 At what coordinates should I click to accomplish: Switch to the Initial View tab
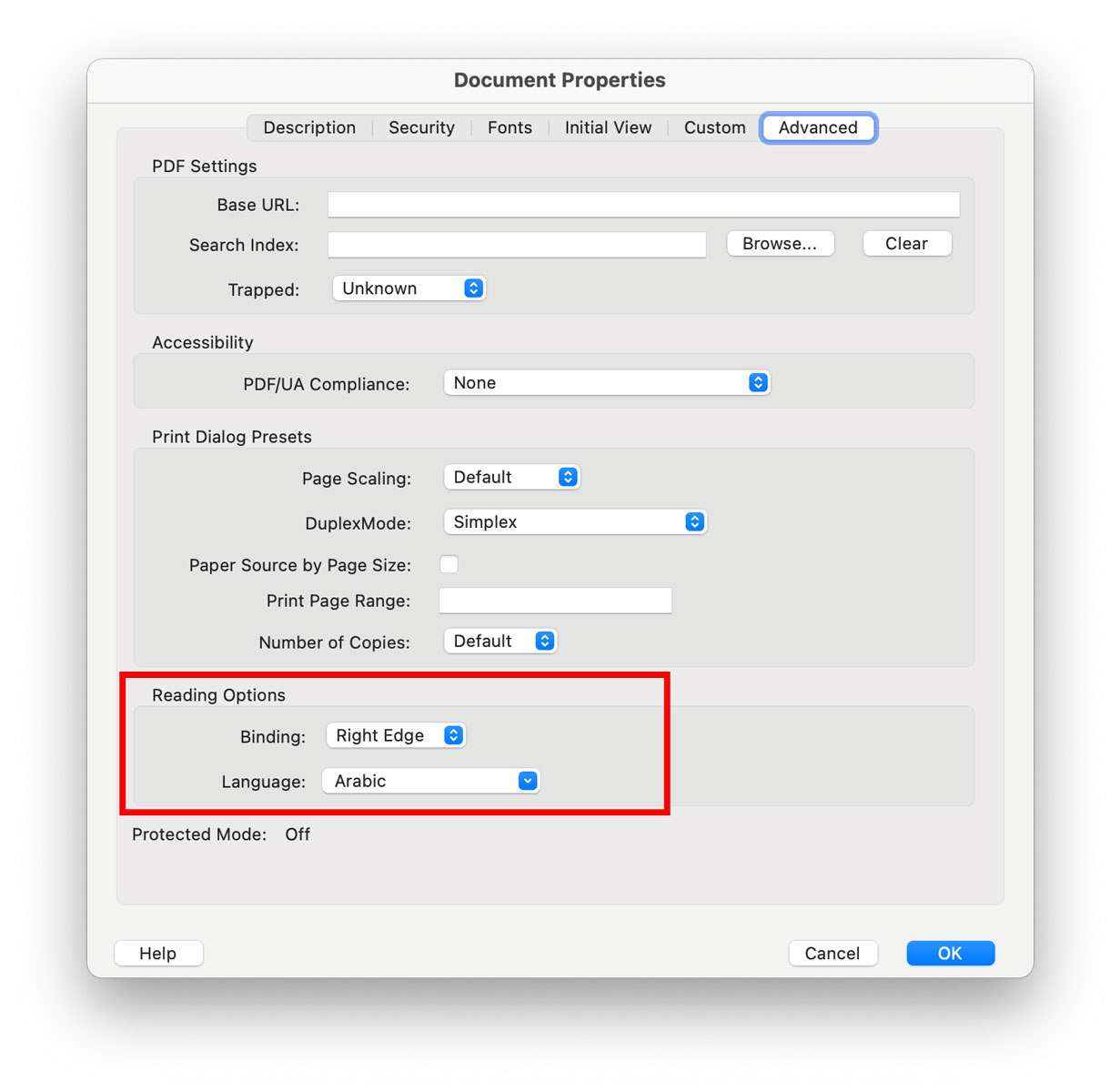click(x=608, y=127)
